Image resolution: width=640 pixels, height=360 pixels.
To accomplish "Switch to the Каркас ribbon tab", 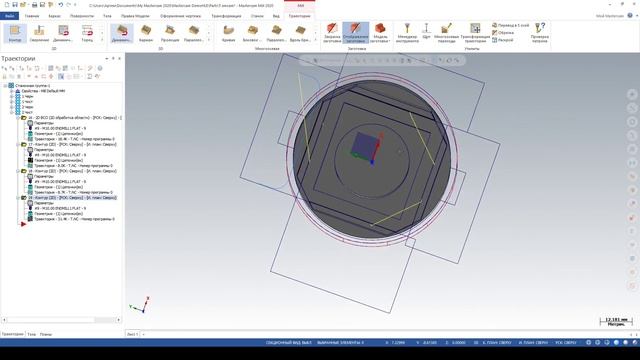I will [x=54, y=16].
